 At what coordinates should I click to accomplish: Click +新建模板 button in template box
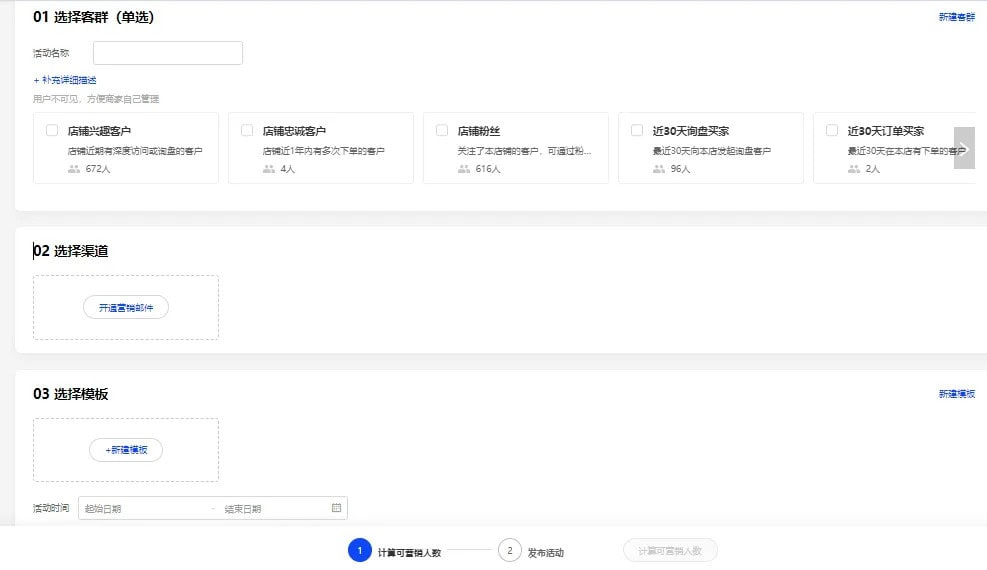coord(126,450)
